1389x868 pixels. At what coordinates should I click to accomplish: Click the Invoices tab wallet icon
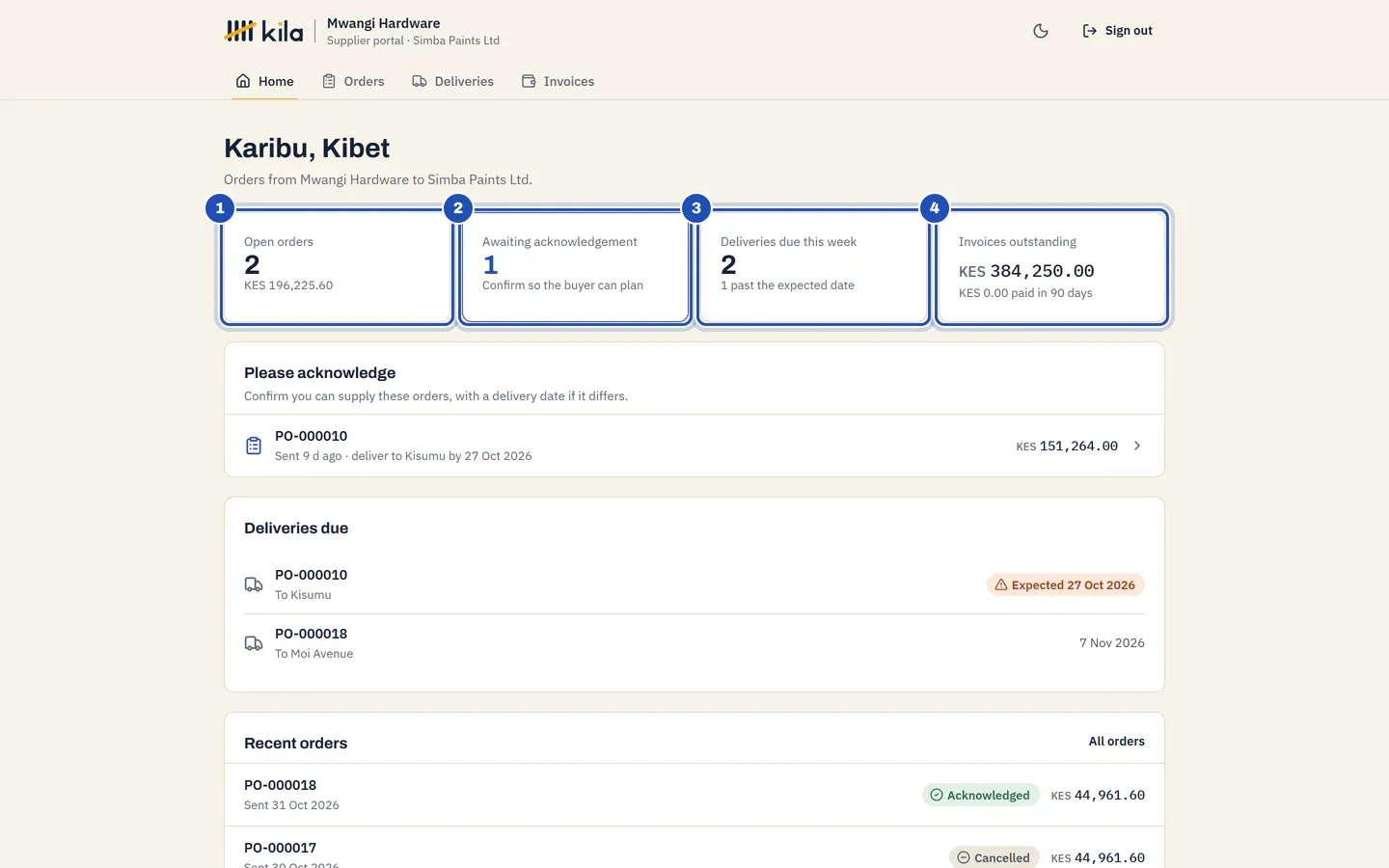tap(529, 81)
